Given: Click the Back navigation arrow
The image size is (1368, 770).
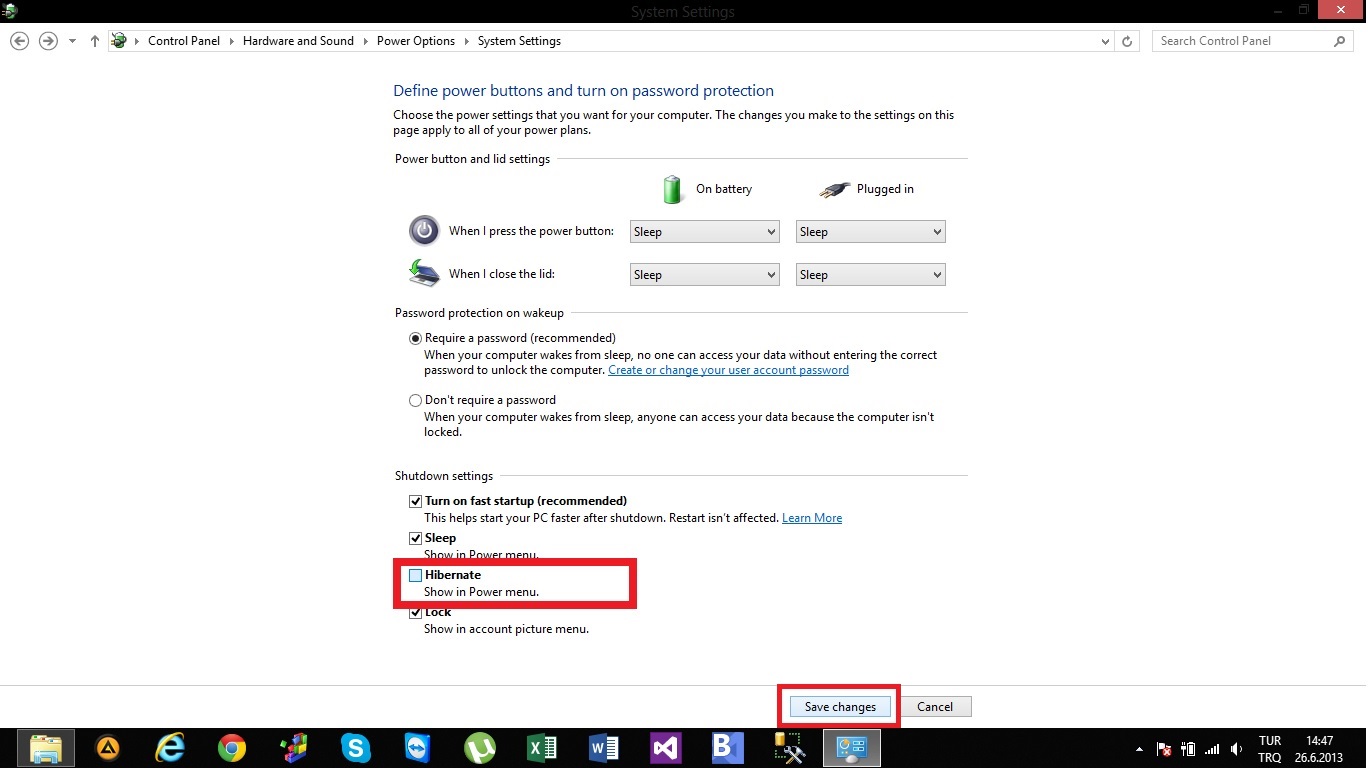Looking at the screenshot, I should click(x=19, y=41).
